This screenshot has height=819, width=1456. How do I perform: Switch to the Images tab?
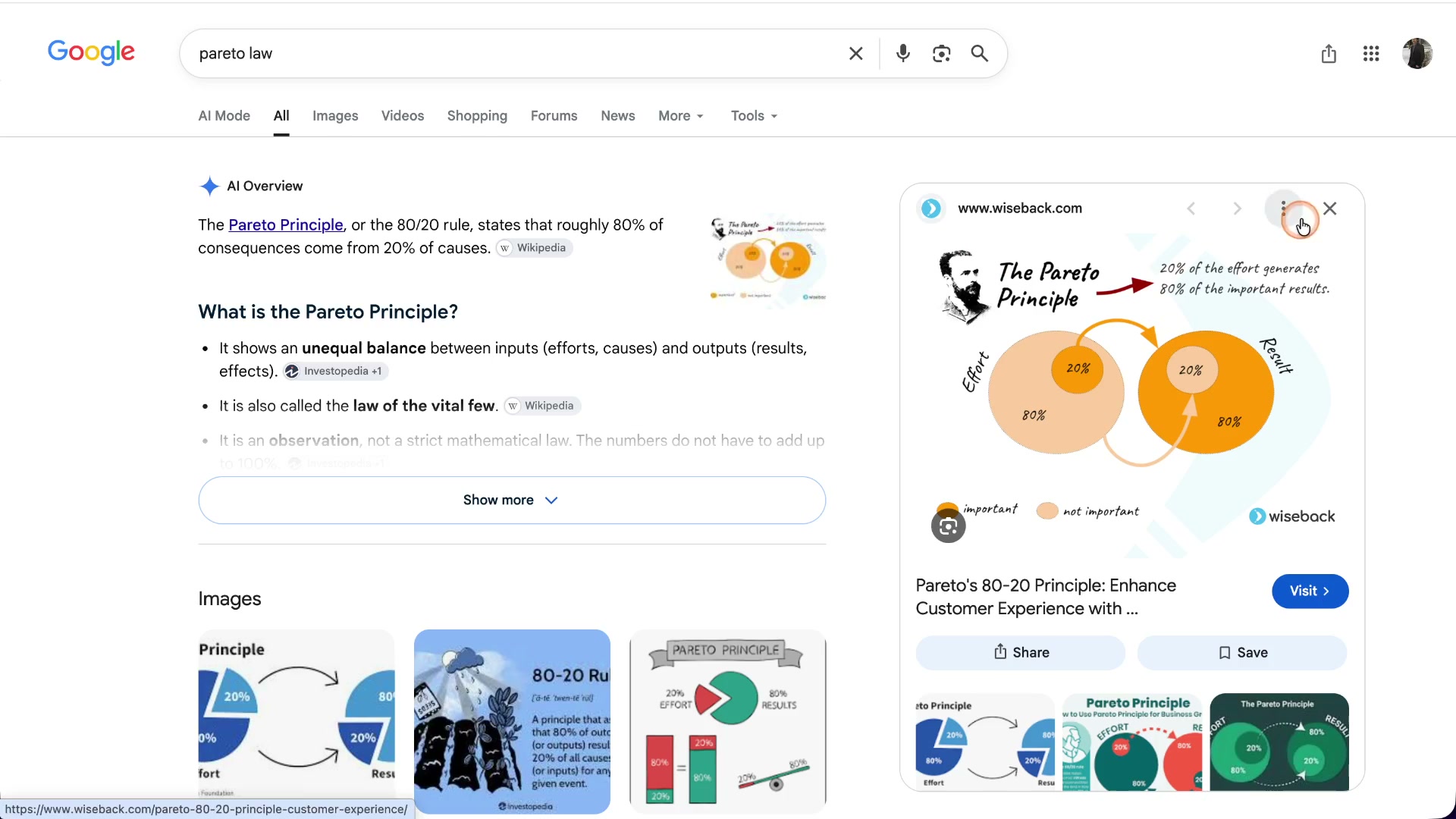pos(335,116)
